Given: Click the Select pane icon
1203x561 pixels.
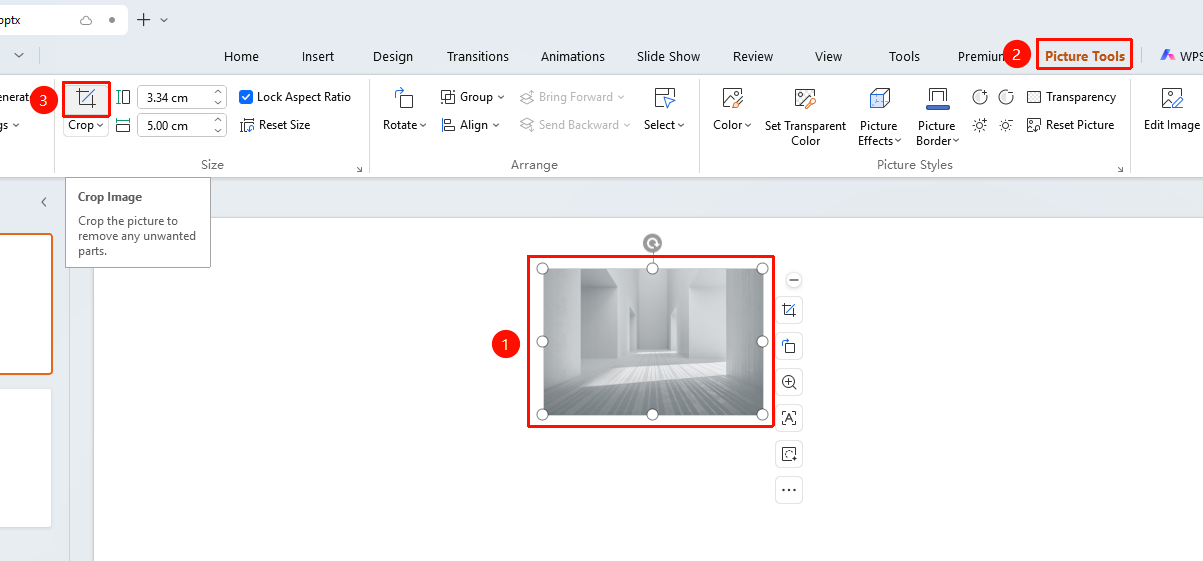Looking at the screenshot, I should [x=664, y=98].
